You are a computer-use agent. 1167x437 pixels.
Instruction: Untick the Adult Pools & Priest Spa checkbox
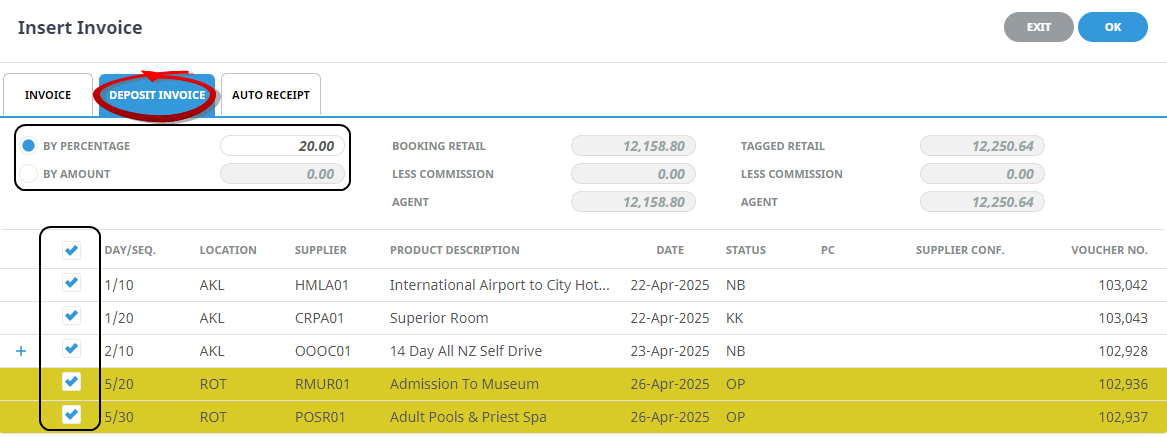point(71,415)
